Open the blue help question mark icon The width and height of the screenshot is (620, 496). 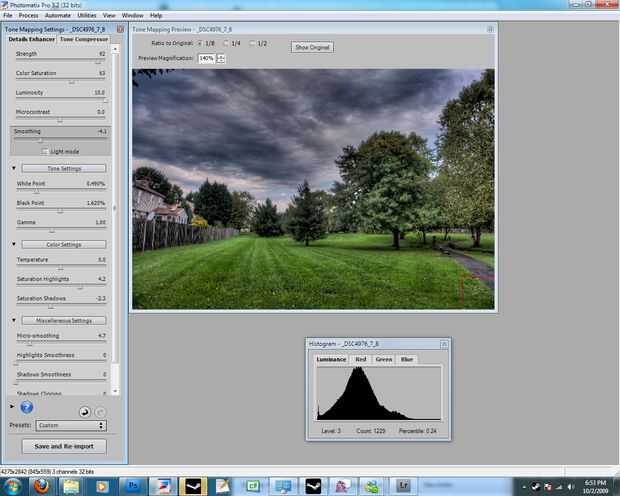[26, 407]
